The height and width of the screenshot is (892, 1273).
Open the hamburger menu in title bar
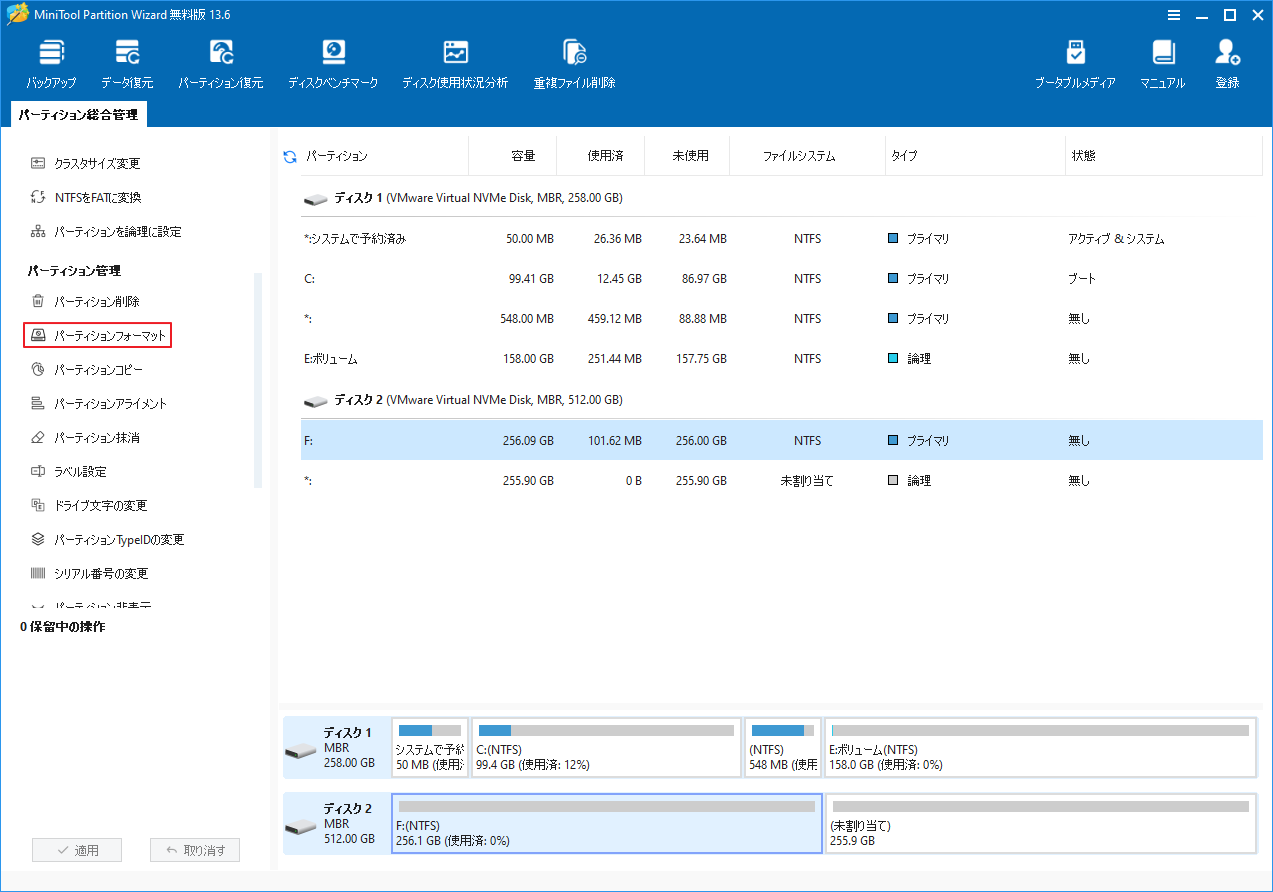coord(1173,14)
